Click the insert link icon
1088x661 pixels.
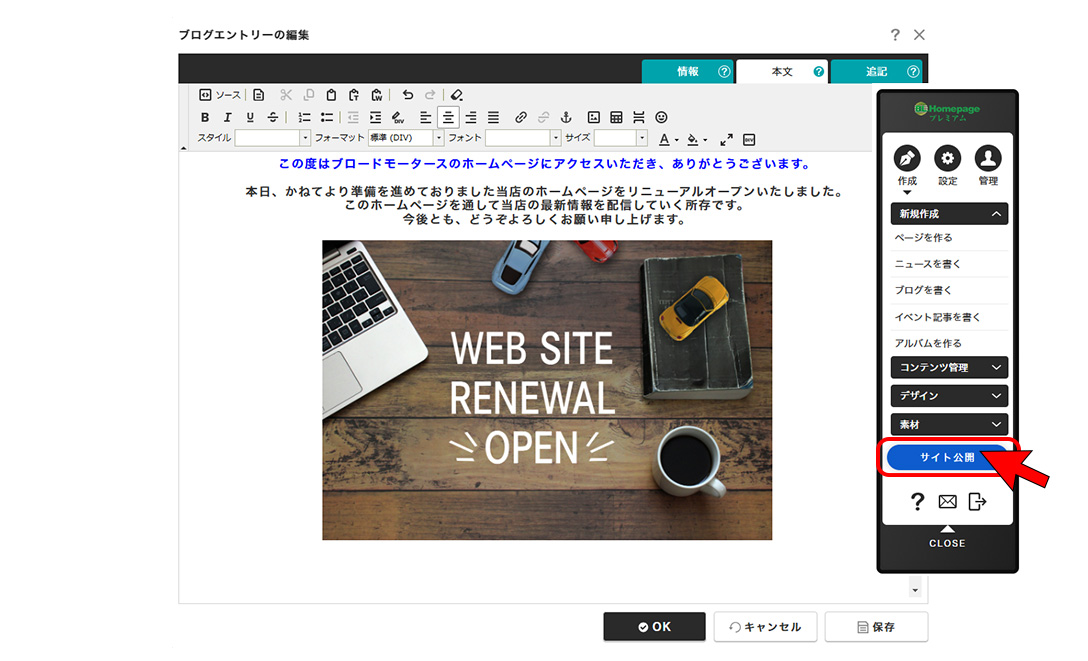coord(520,117)
